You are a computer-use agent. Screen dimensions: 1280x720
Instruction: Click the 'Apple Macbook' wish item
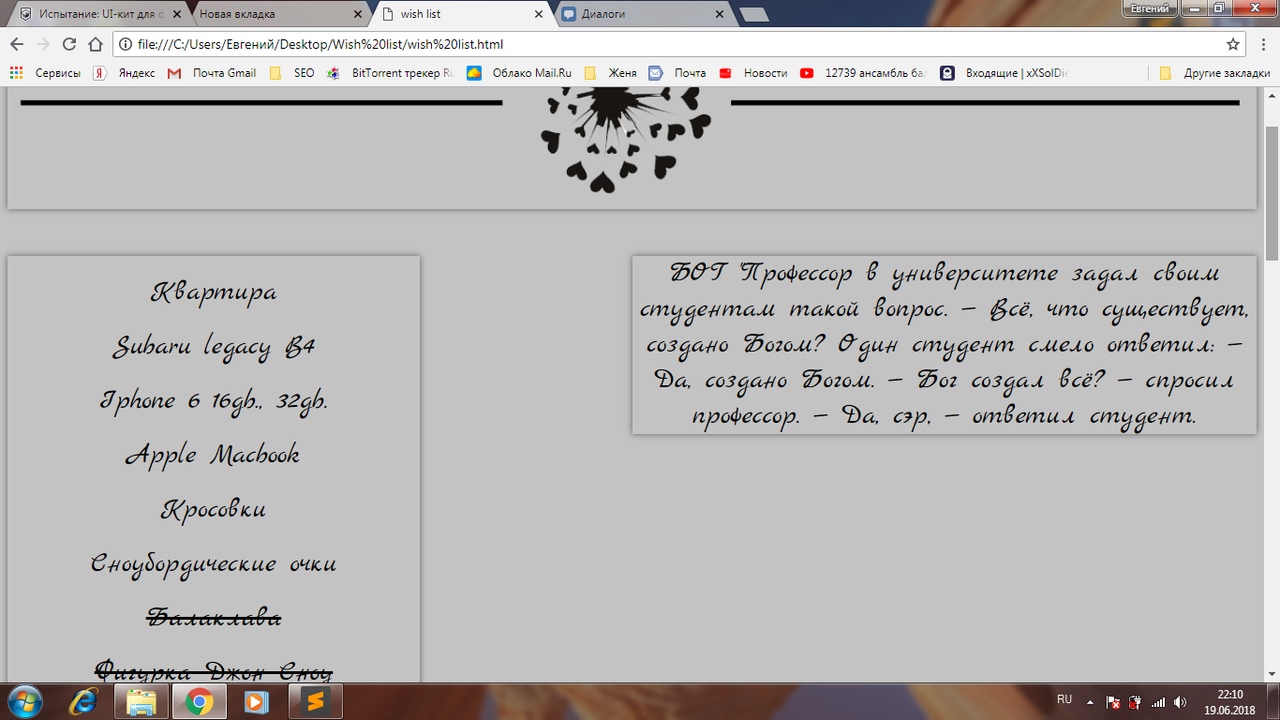(213, 454)
